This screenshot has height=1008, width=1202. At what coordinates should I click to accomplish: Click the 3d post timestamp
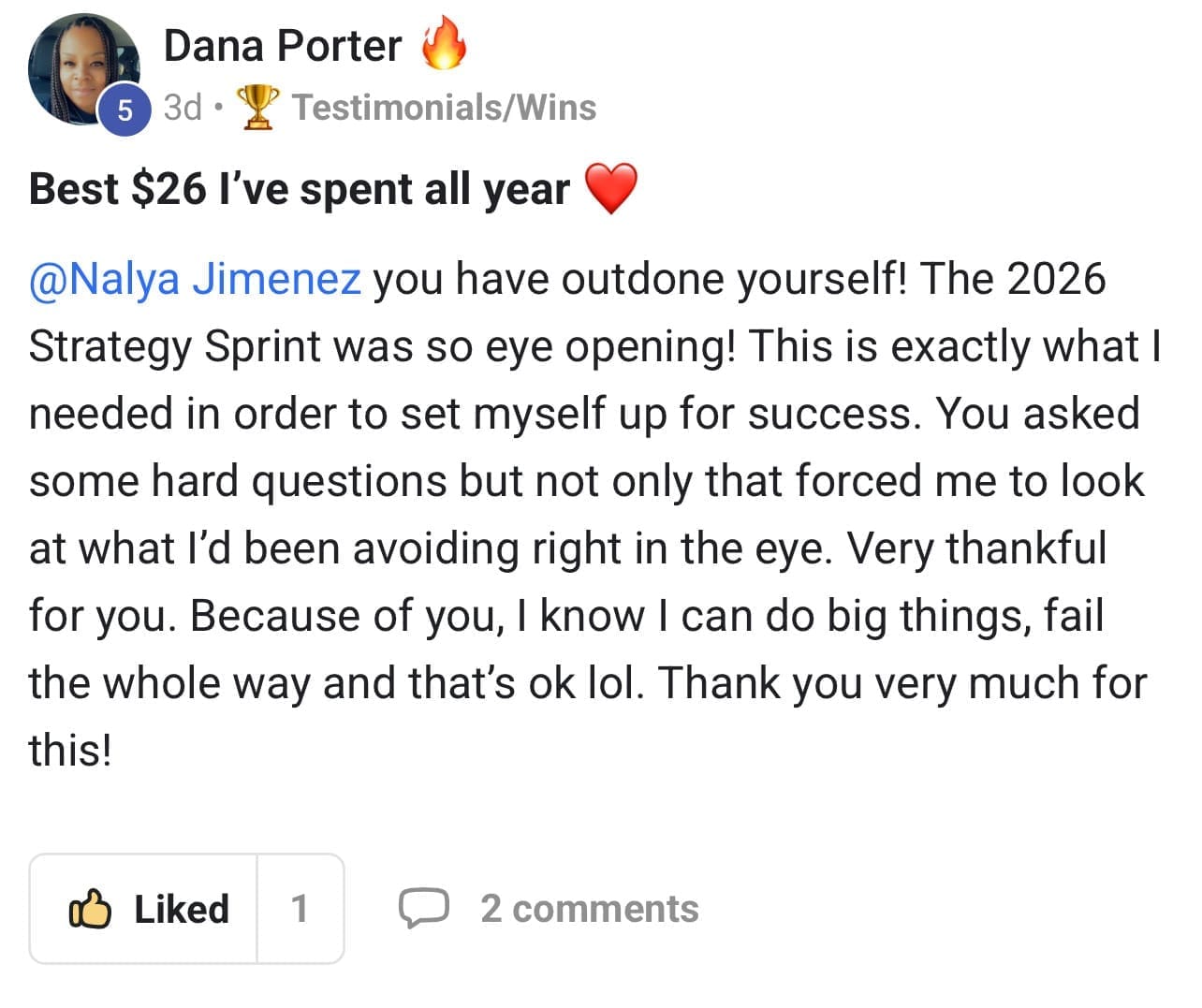pyautogui.click(x=183, y=107)
